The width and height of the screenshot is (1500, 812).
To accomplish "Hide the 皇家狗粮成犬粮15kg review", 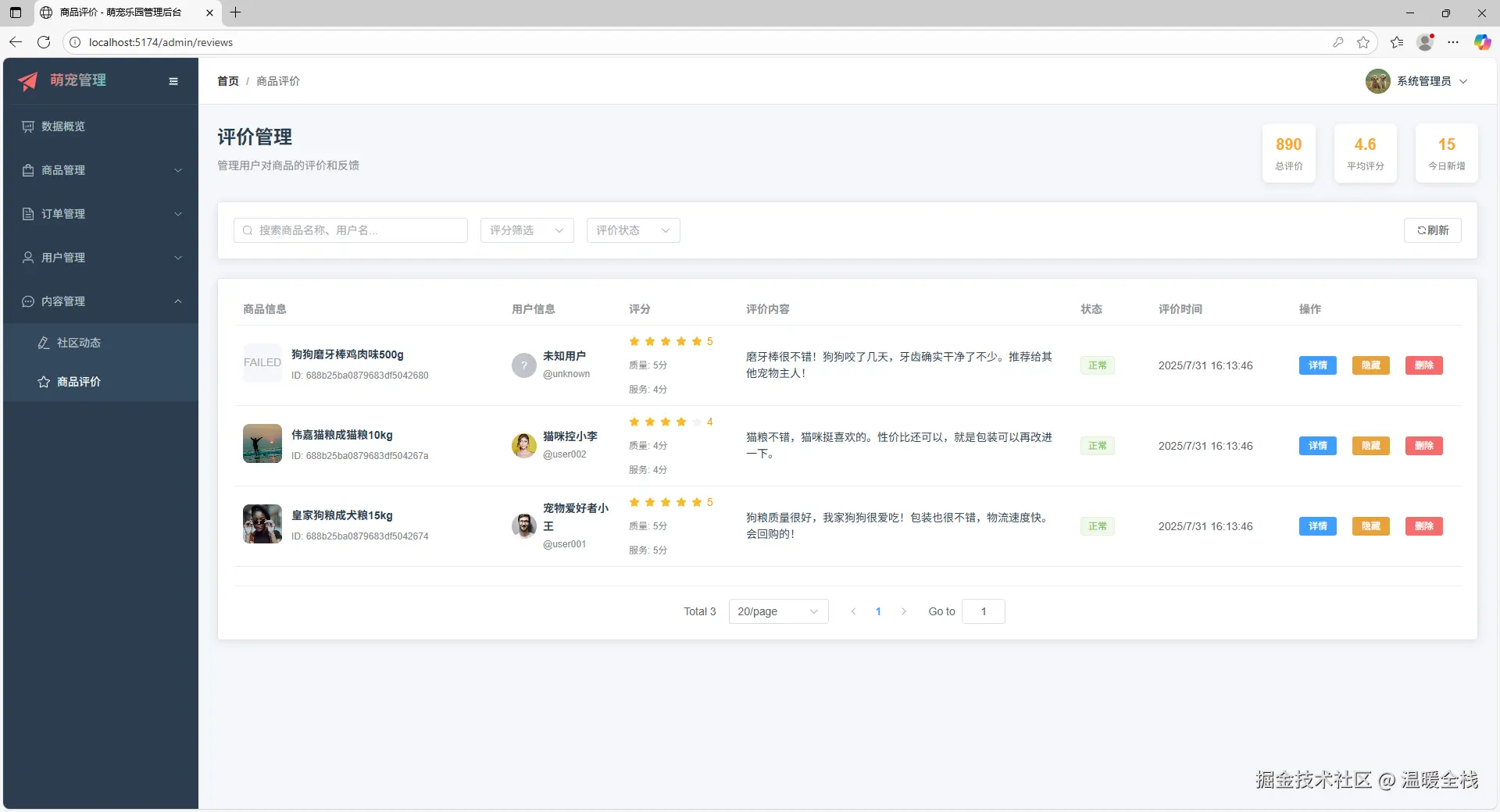I will pyautogui.click(x=1371, y=526).
